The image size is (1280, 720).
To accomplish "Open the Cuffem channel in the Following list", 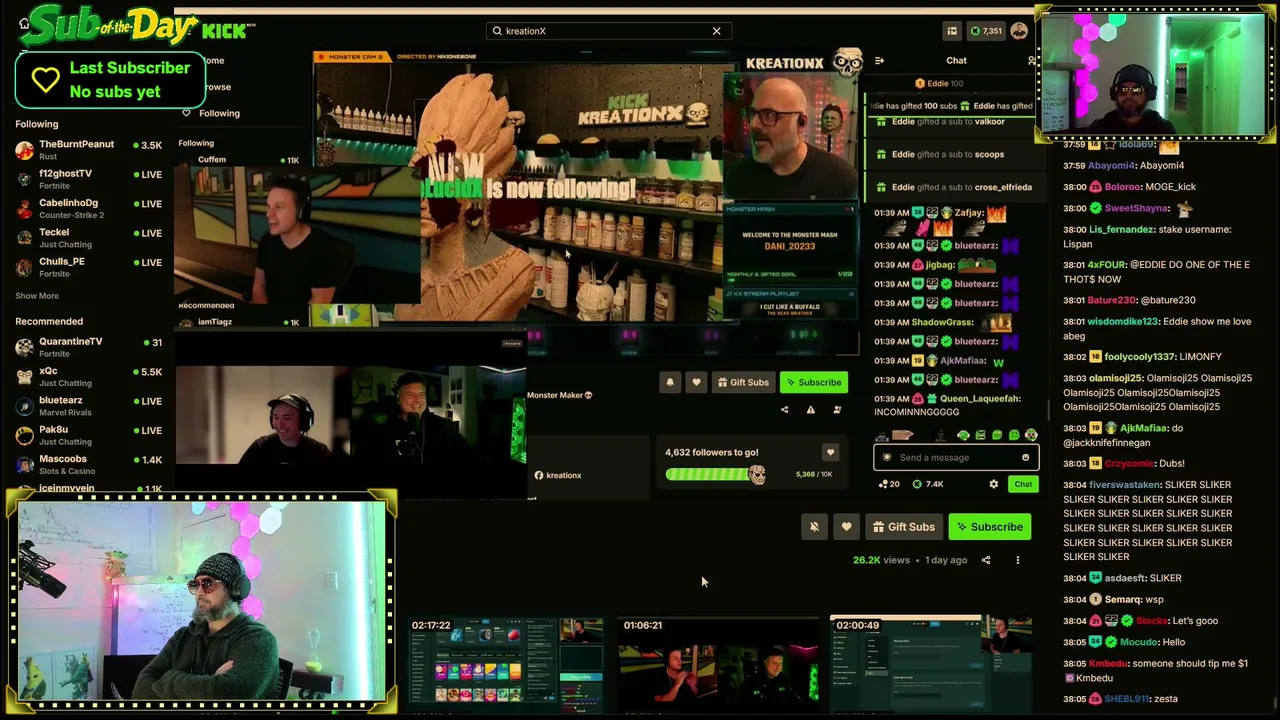I will coord(239,160).
